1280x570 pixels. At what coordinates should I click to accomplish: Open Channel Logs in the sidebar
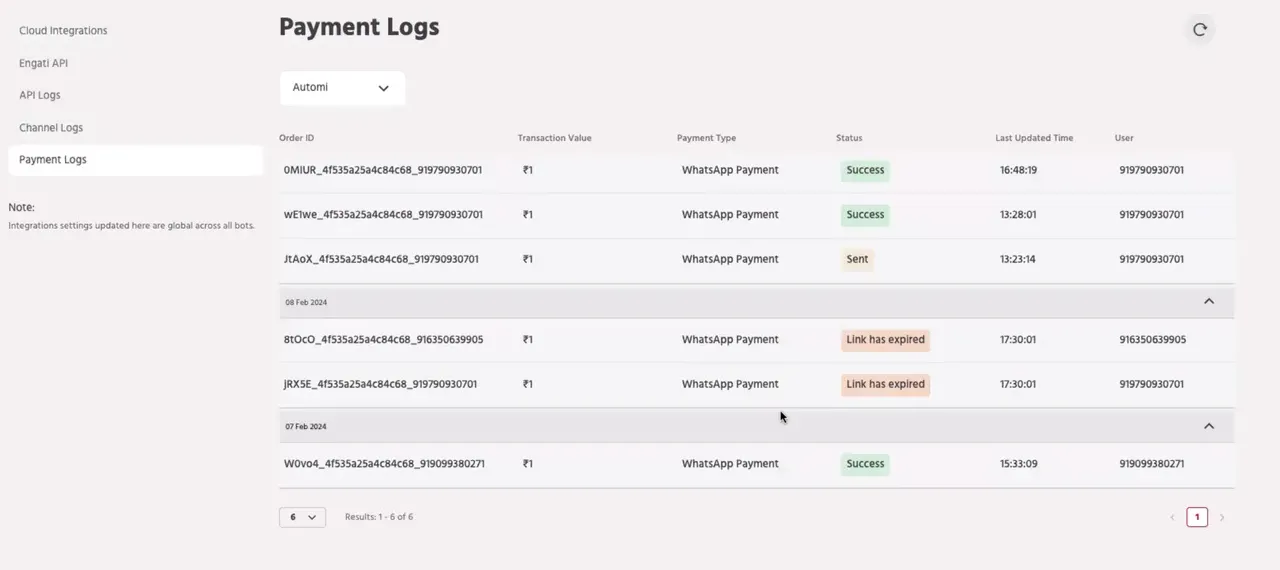click(x=51, y=128)
